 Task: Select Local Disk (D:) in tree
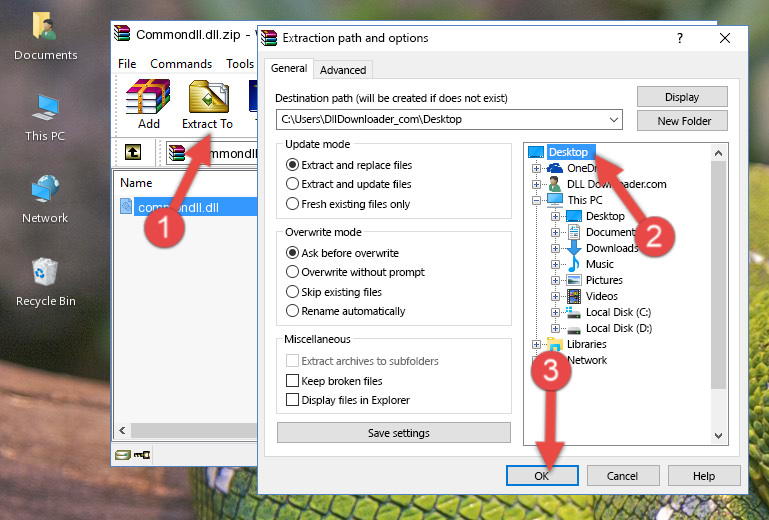(618, 328)
